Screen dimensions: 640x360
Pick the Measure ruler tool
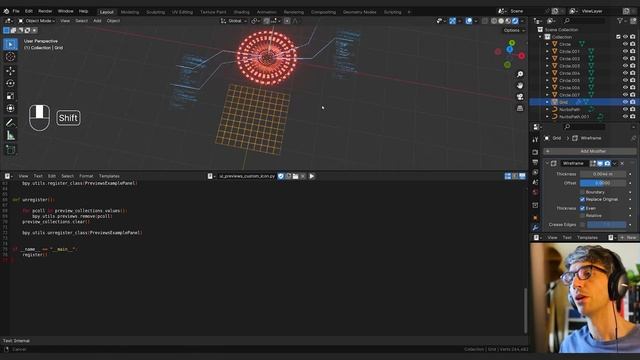11,135
